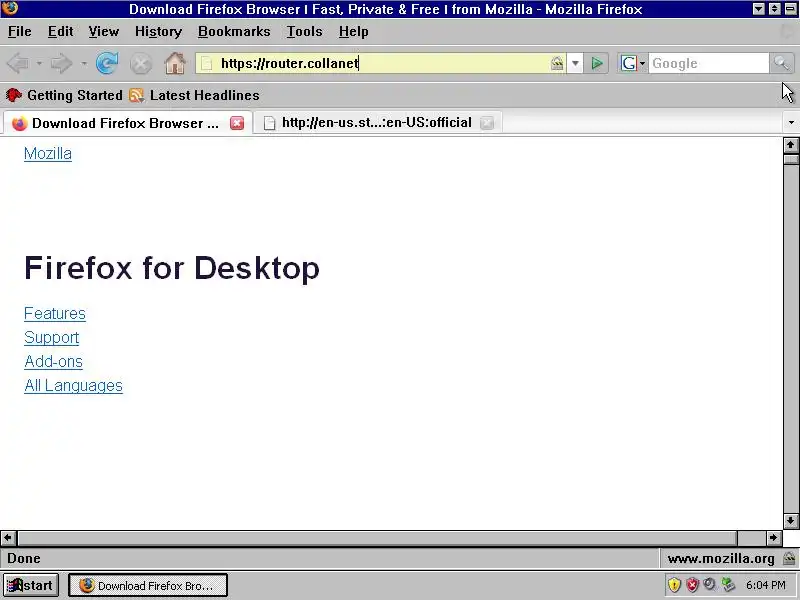Click the Done status bar text
The width and height of the screenshot is (800, 600).
click(x=23, y=559)
